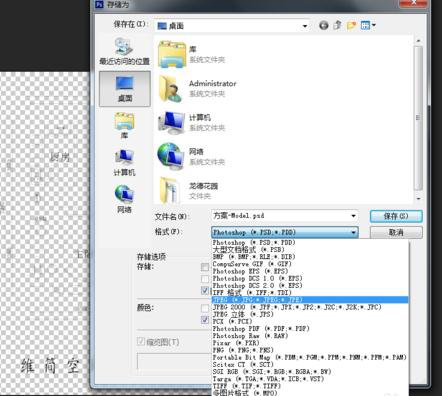
Task: Click the back navigation arrow icon
Action: pos(323,25)
